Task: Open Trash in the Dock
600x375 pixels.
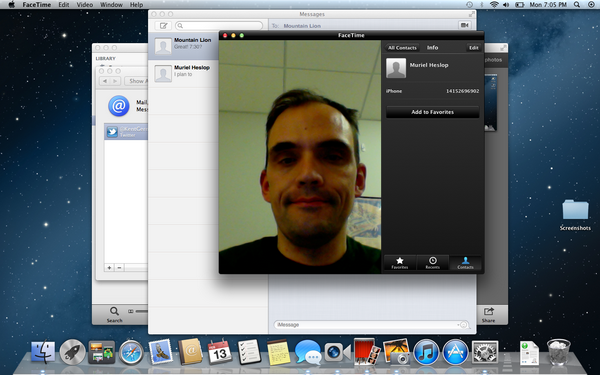Action: click(558, 352)
